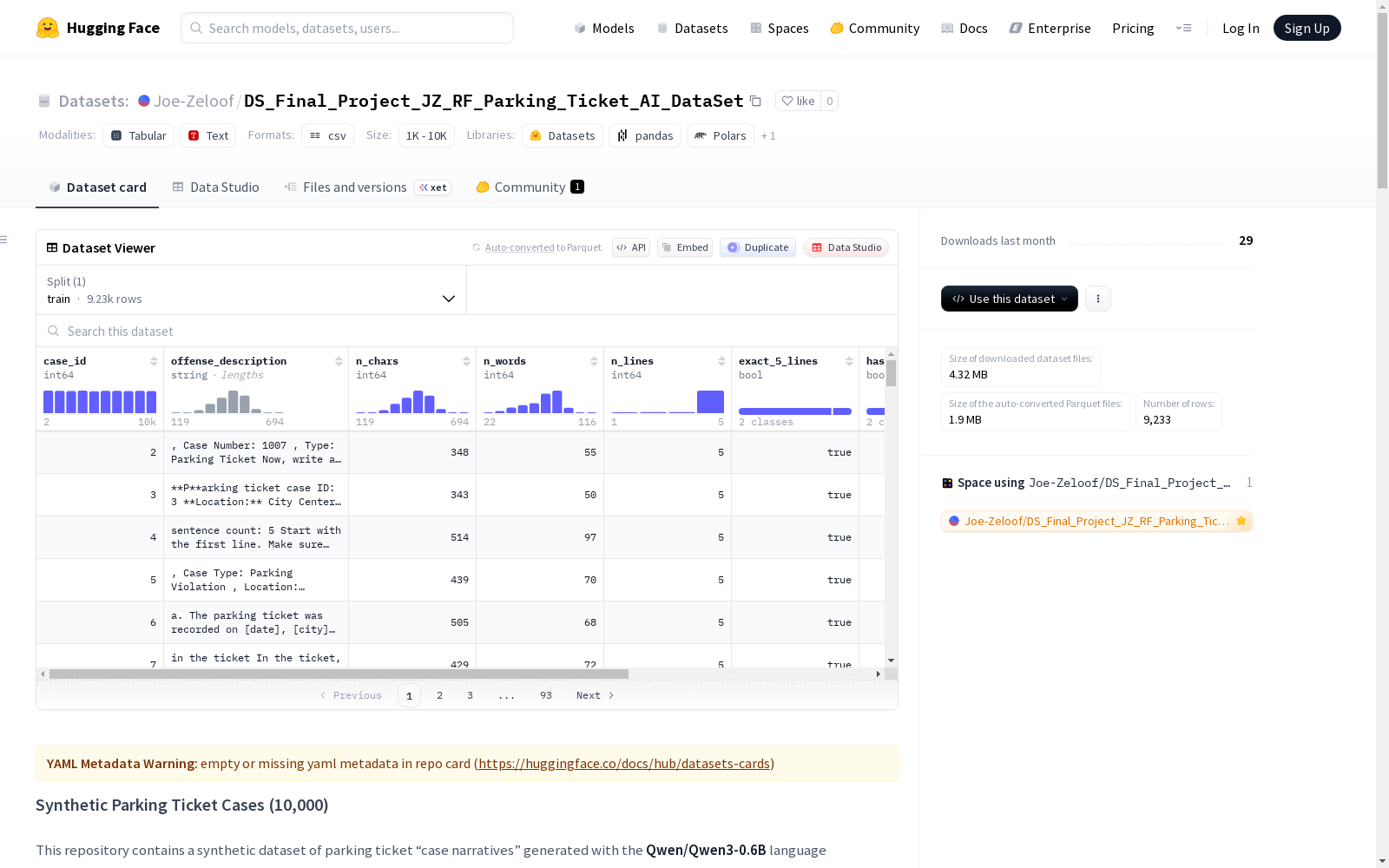Click the Joe-Zeloof avatar icon
1389x868 pixels.
tap(144, 101)
